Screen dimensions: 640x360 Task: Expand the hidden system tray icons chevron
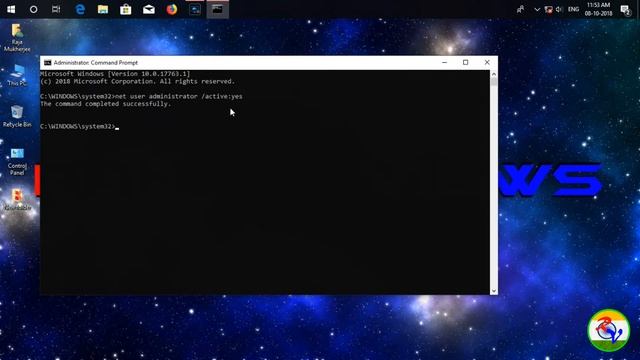click(537, 9)
